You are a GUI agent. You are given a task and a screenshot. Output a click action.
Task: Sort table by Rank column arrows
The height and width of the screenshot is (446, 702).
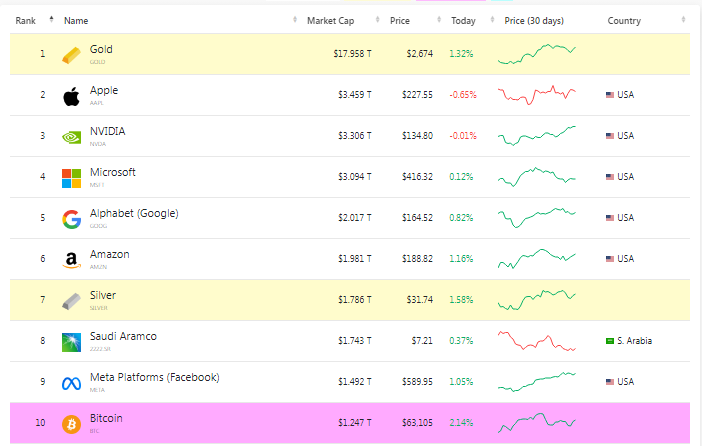pyautogui.click(x=51, y=19)
